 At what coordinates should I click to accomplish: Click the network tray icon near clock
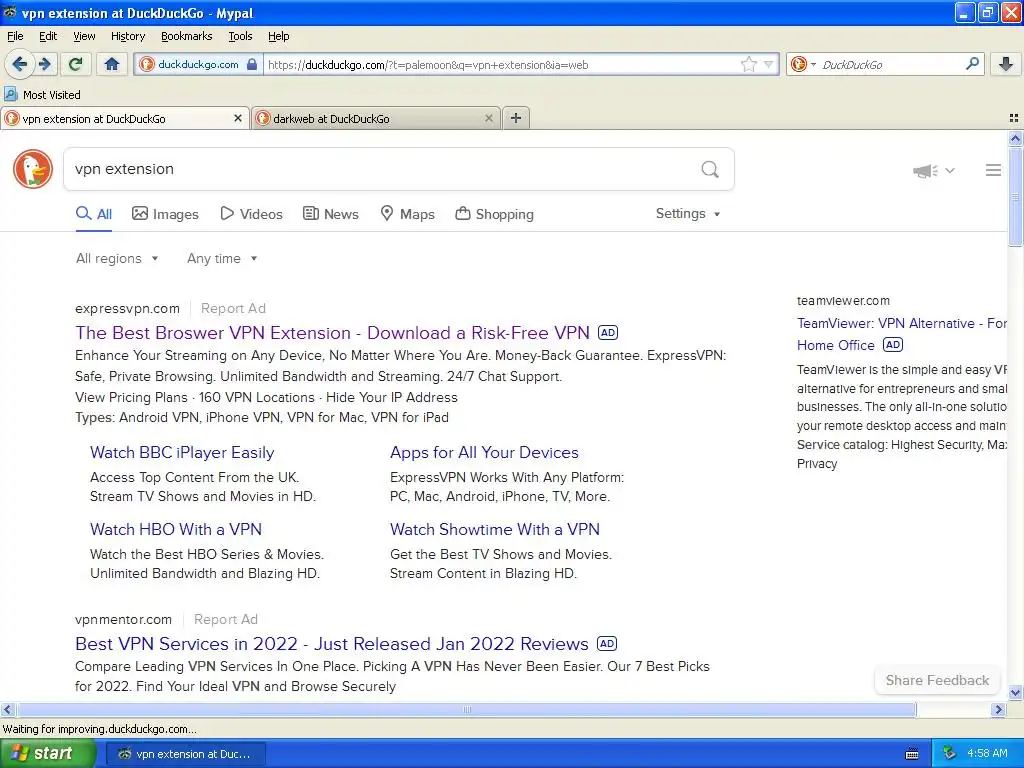click(x=950, y=754)
